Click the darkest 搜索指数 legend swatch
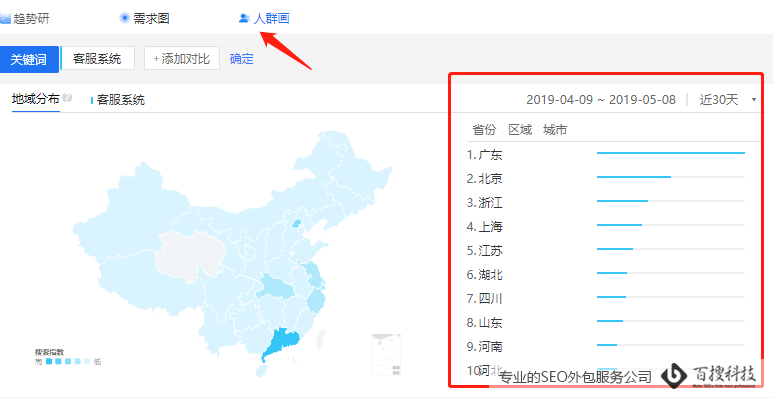 pyautogui.click(x=49, y=362)
